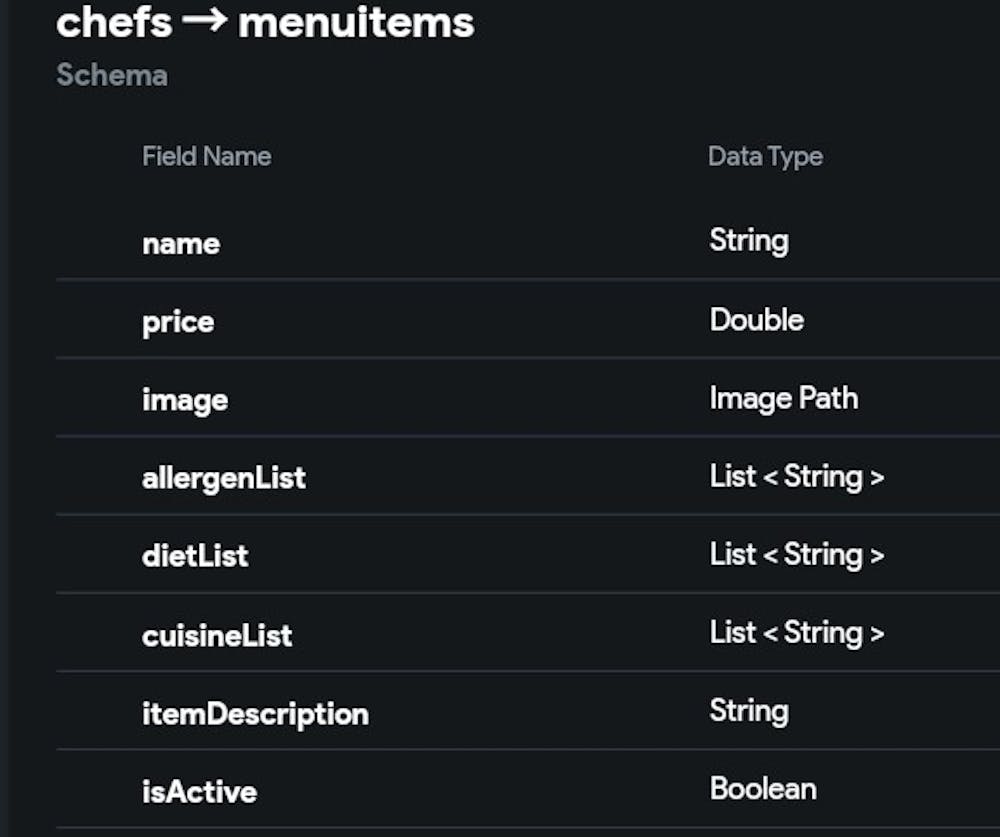Click the String type for itemDescription
The height and width of the screenshot is (837, 1000).
coord(749,711)
